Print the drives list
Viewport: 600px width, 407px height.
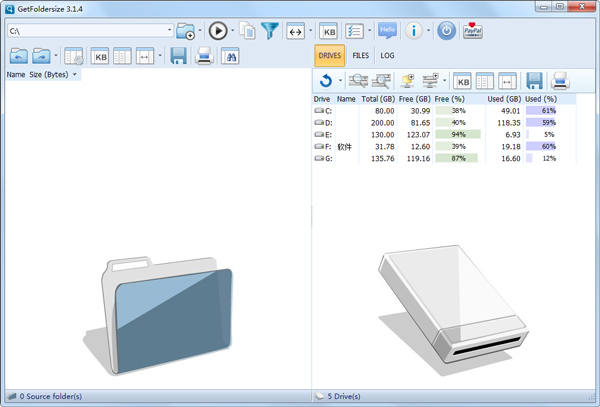click(560, 81)
